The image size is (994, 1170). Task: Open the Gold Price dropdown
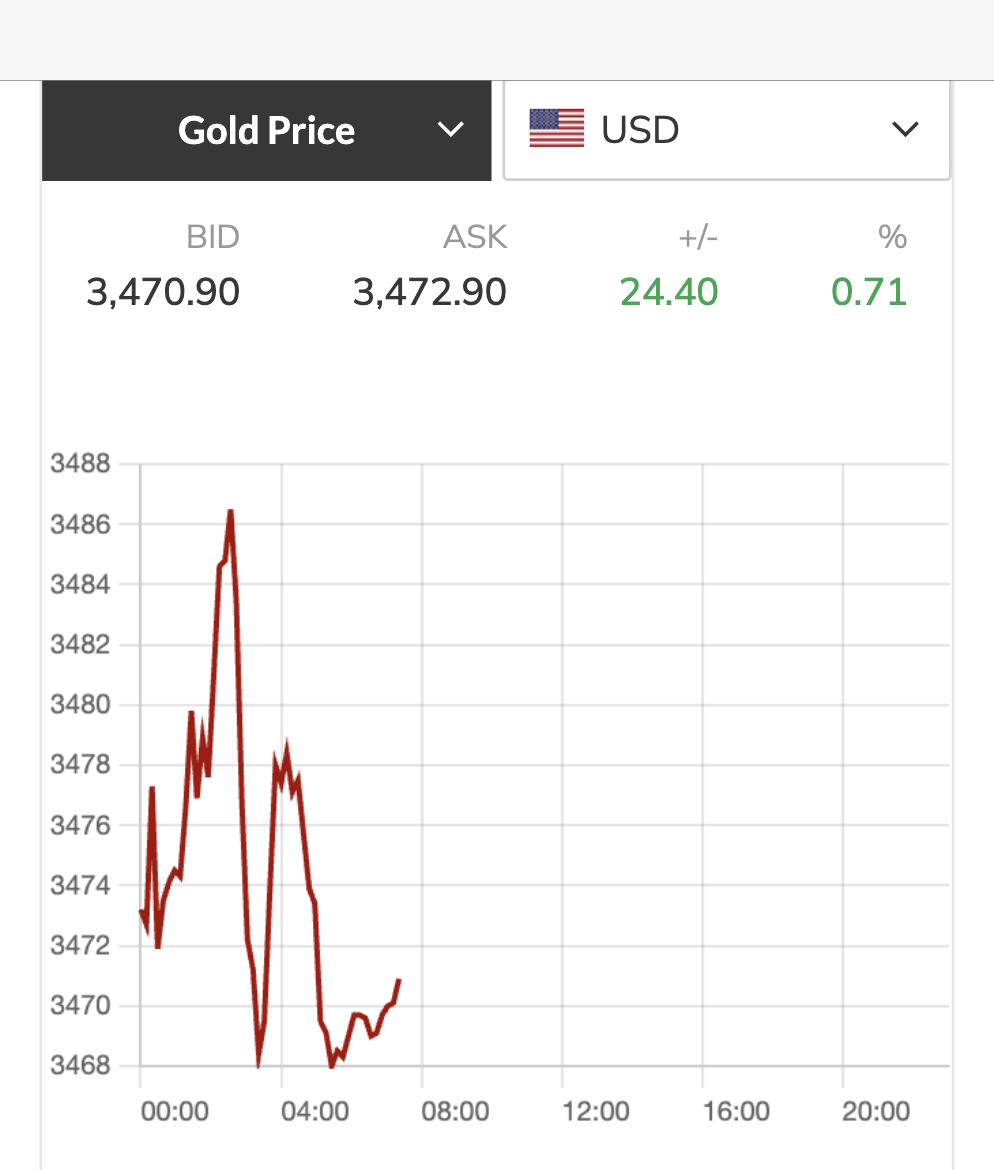pyautogui.click(x=266, y=130)
